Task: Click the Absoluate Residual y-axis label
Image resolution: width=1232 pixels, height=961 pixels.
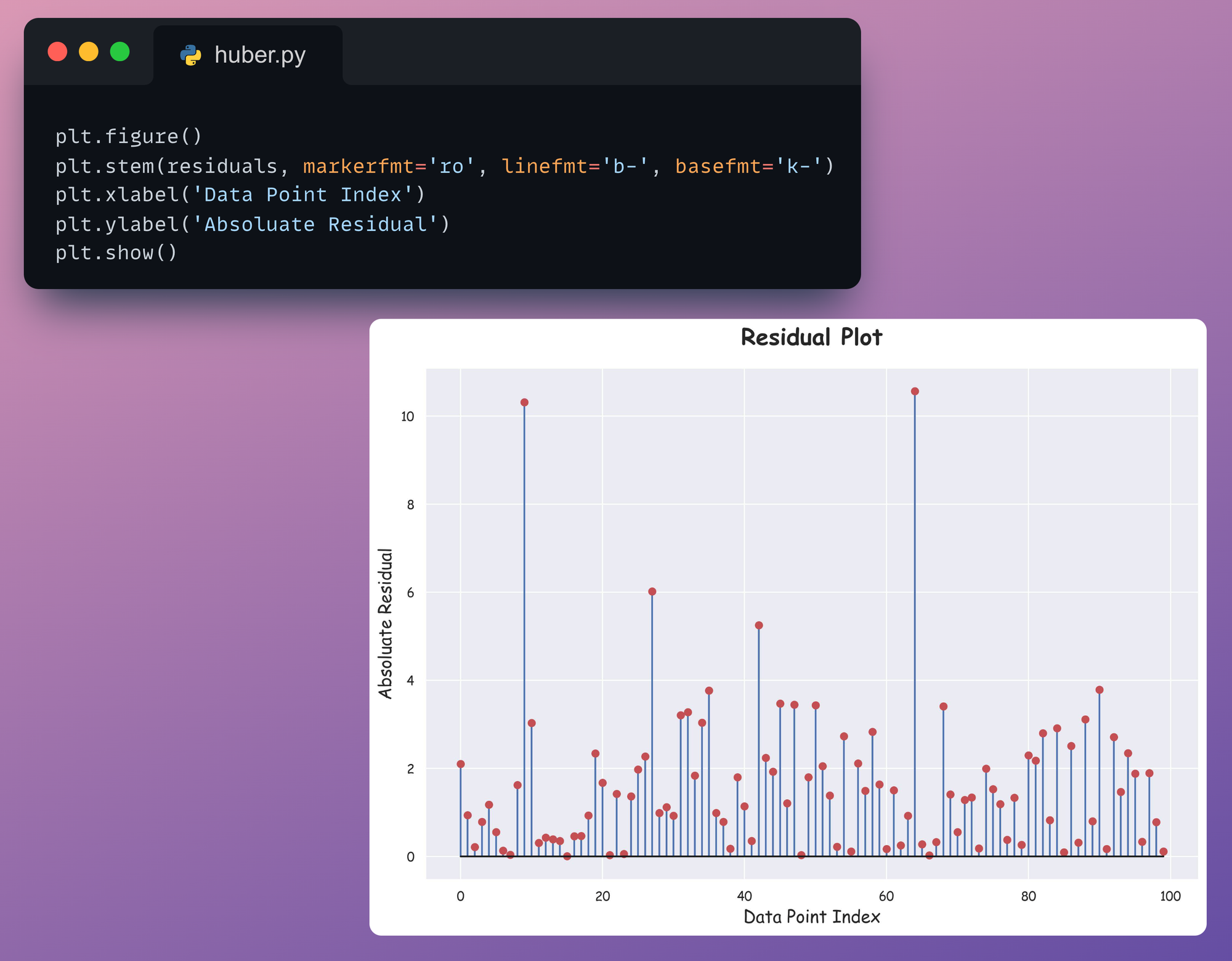Action: (386, 623)
